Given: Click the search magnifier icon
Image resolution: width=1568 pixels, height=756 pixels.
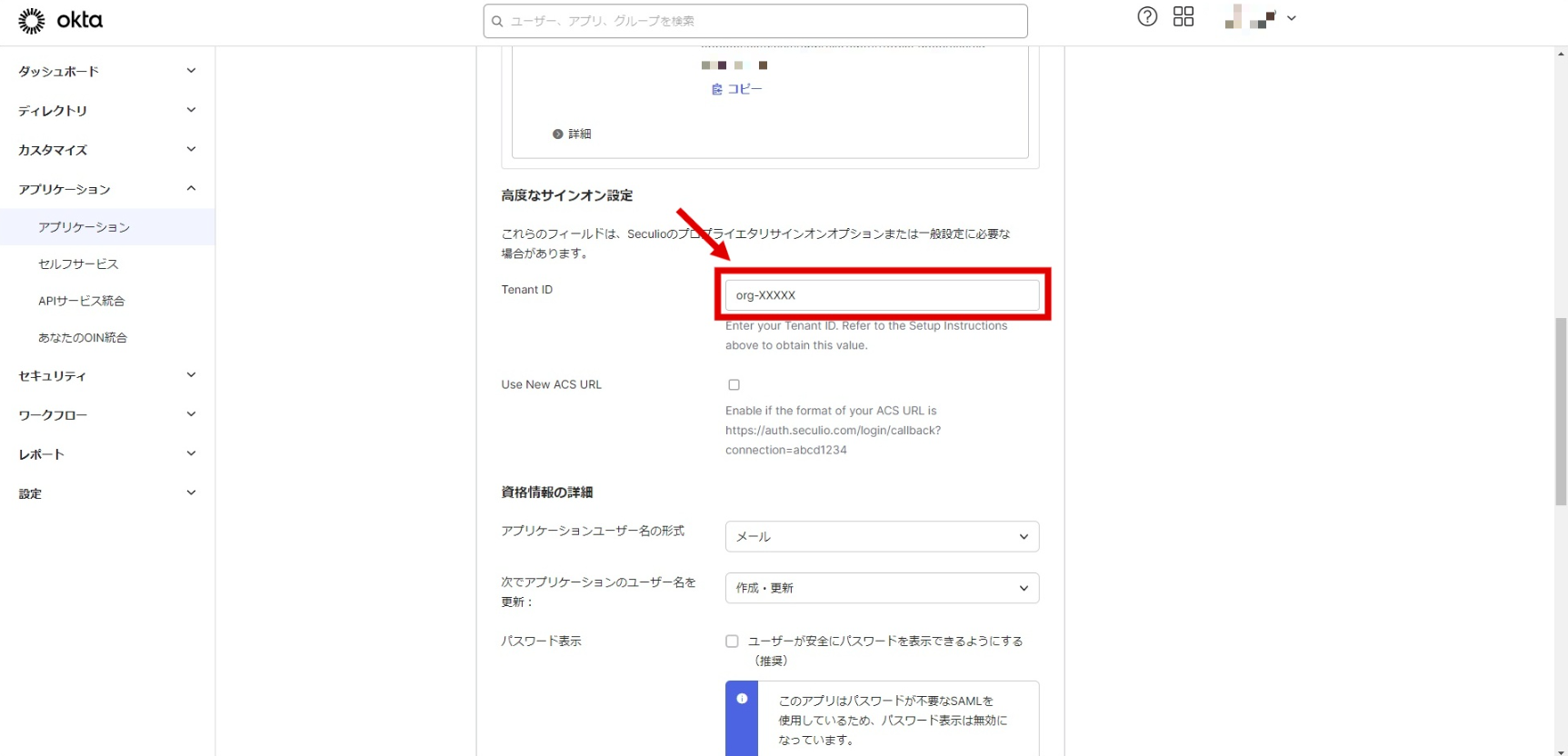Looking at the screenshot, I should click(x=497, y=21).
